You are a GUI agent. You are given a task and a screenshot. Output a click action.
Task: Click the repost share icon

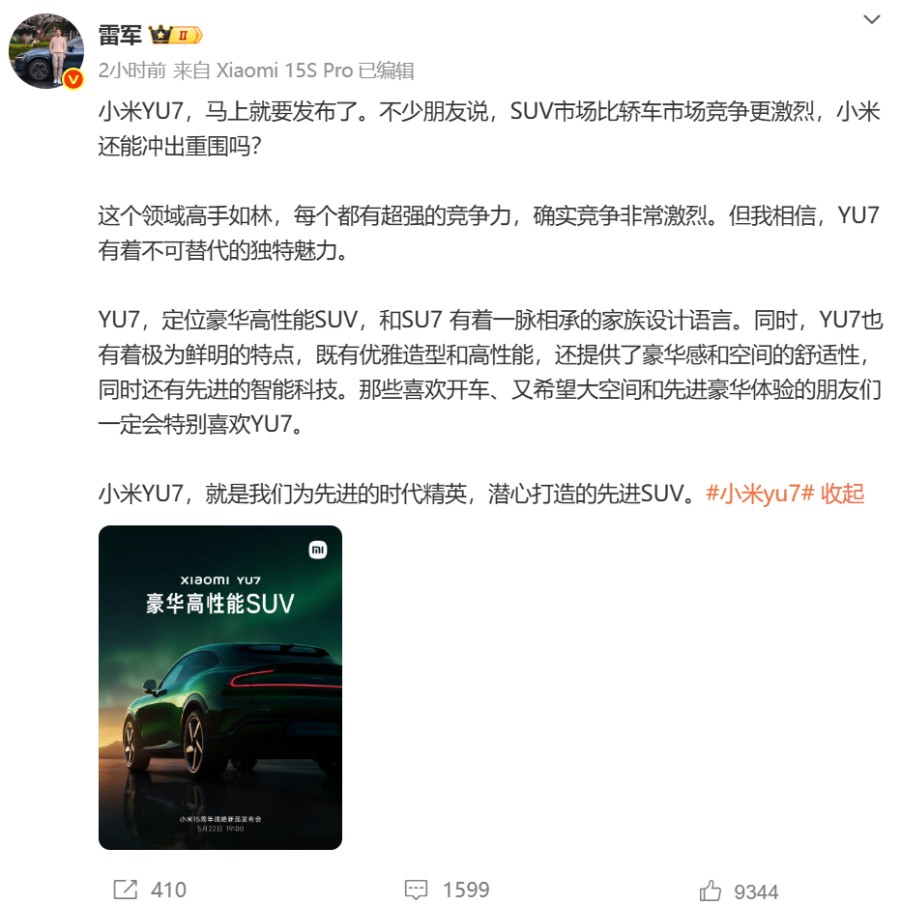pyautogui.click(x=125, y=889)
